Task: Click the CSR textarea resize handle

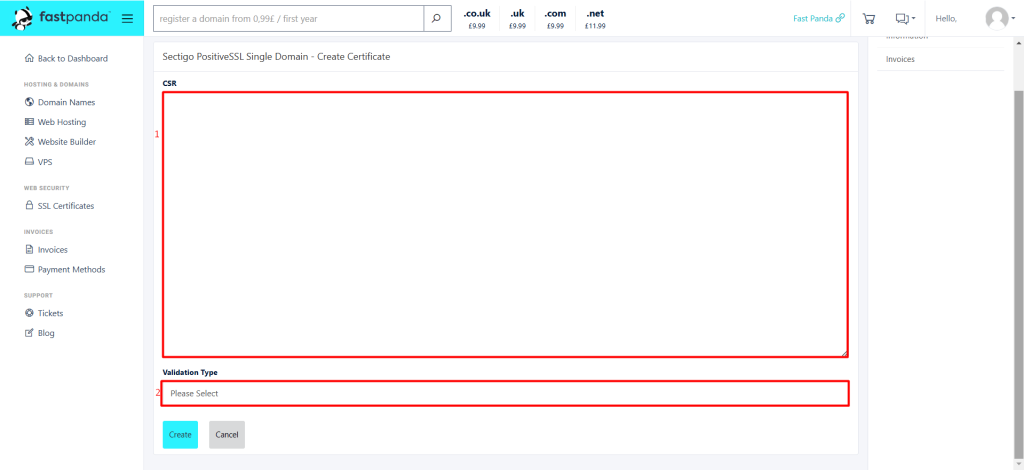Action: [843, 352]
